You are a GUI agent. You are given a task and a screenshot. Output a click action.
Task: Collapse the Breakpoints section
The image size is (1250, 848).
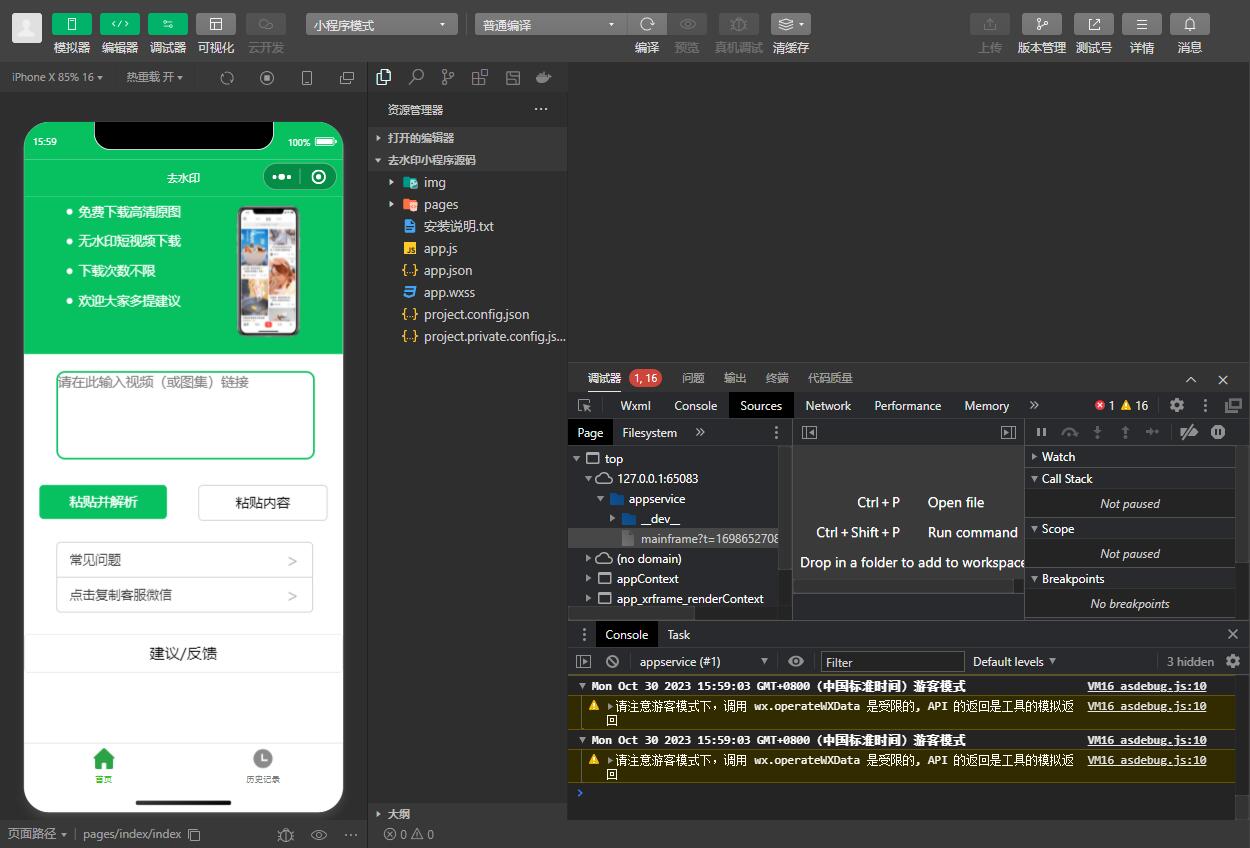[1130, 578]
